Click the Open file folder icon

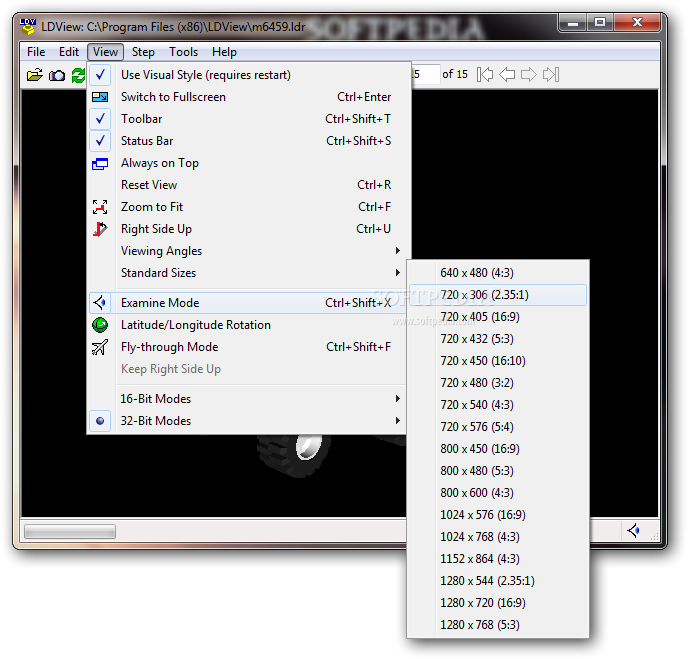click(x=35, y=75)
